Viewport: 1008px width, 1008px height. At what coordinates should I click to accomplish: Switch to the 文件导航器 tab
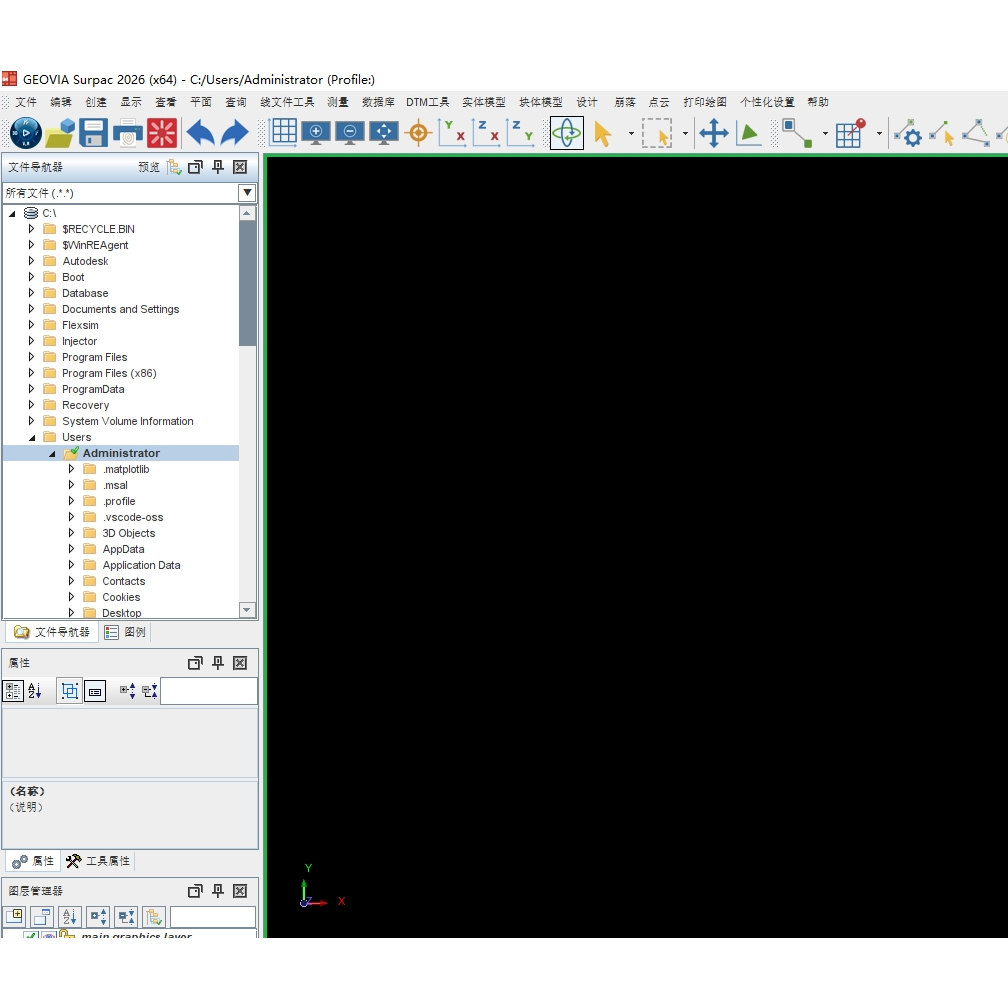[52, 633]
